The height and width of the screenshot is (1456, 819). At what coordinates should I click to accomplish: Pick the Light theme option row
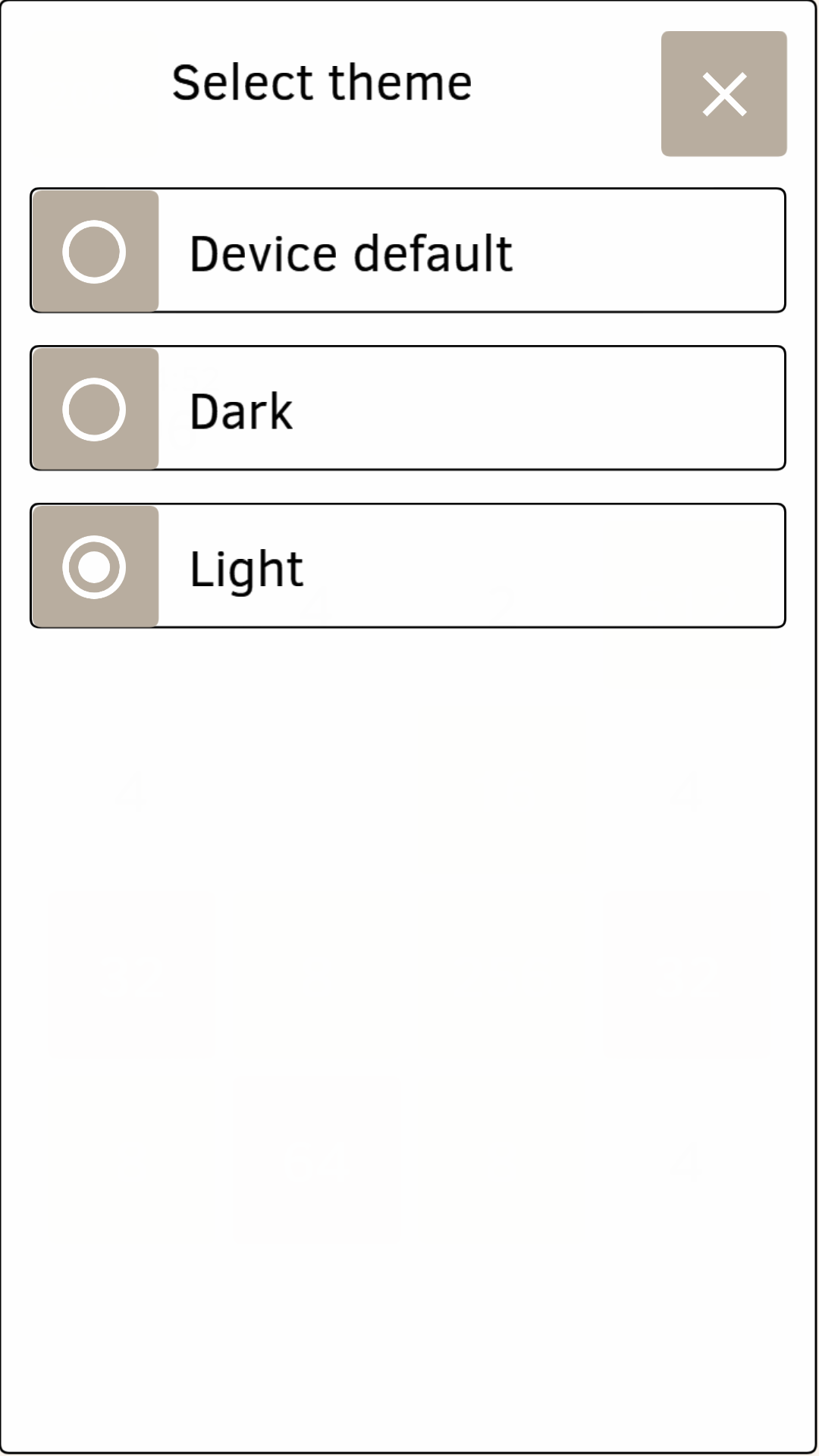[x=408, y=566]
